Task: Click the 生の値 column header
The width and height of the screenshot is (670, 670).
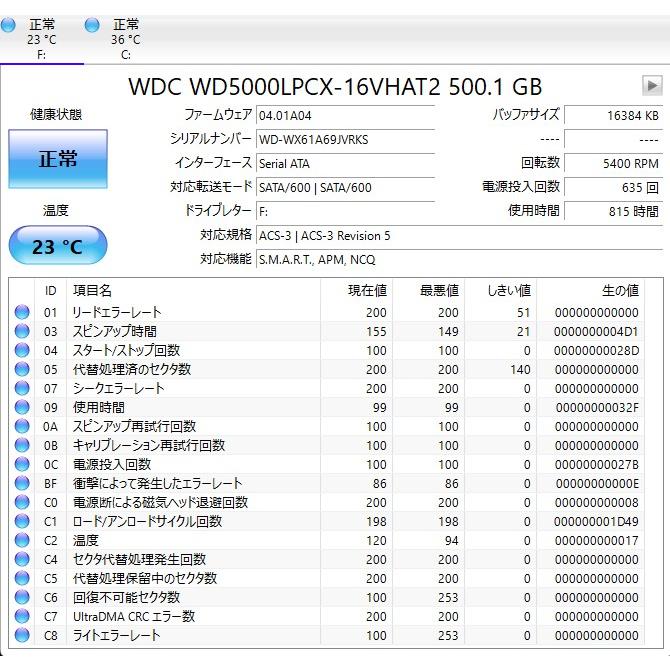Action: (x=591, y=291)
